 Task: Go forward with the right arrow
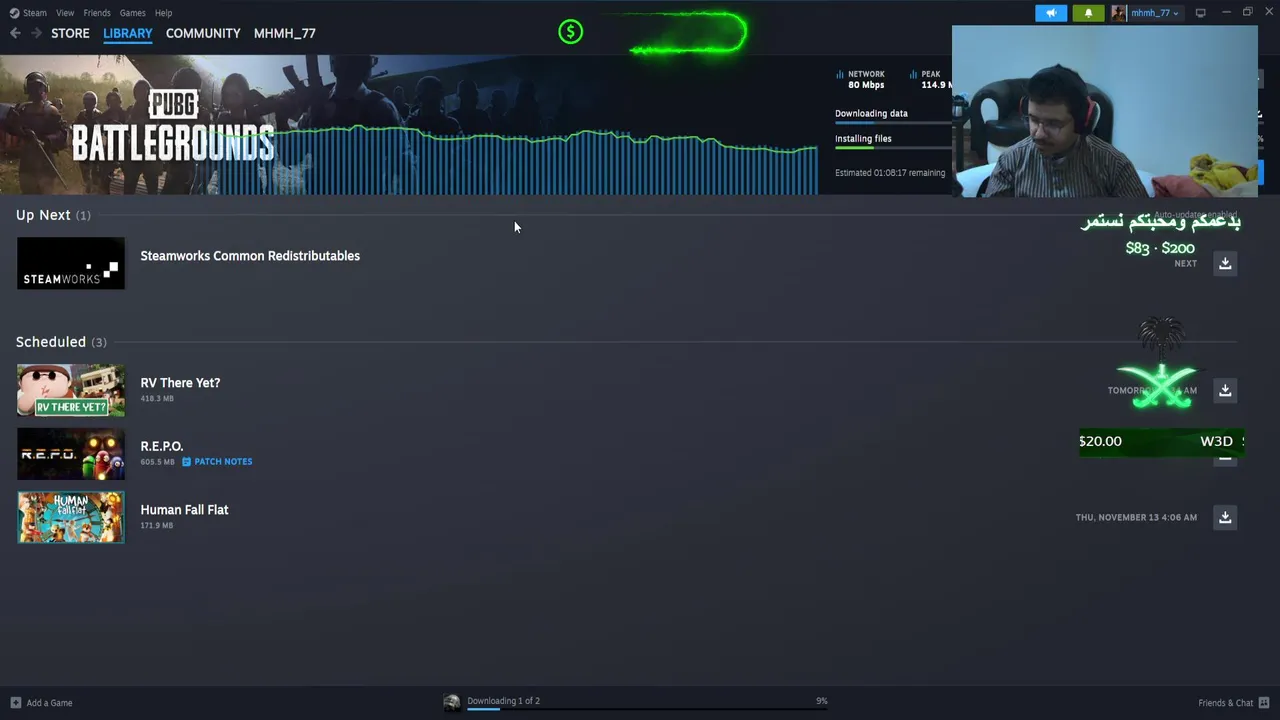pos(36,33)
